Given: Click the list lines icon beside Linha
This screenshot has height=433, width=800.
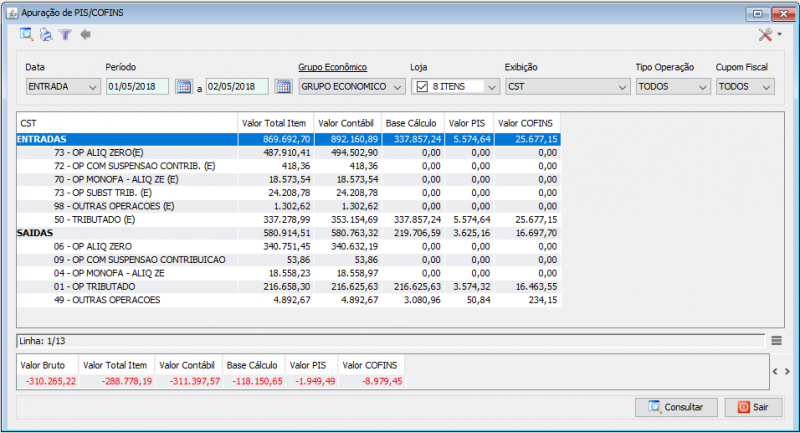Looking at the screenshot, I should pyautogui.click(x=777, y=341).
